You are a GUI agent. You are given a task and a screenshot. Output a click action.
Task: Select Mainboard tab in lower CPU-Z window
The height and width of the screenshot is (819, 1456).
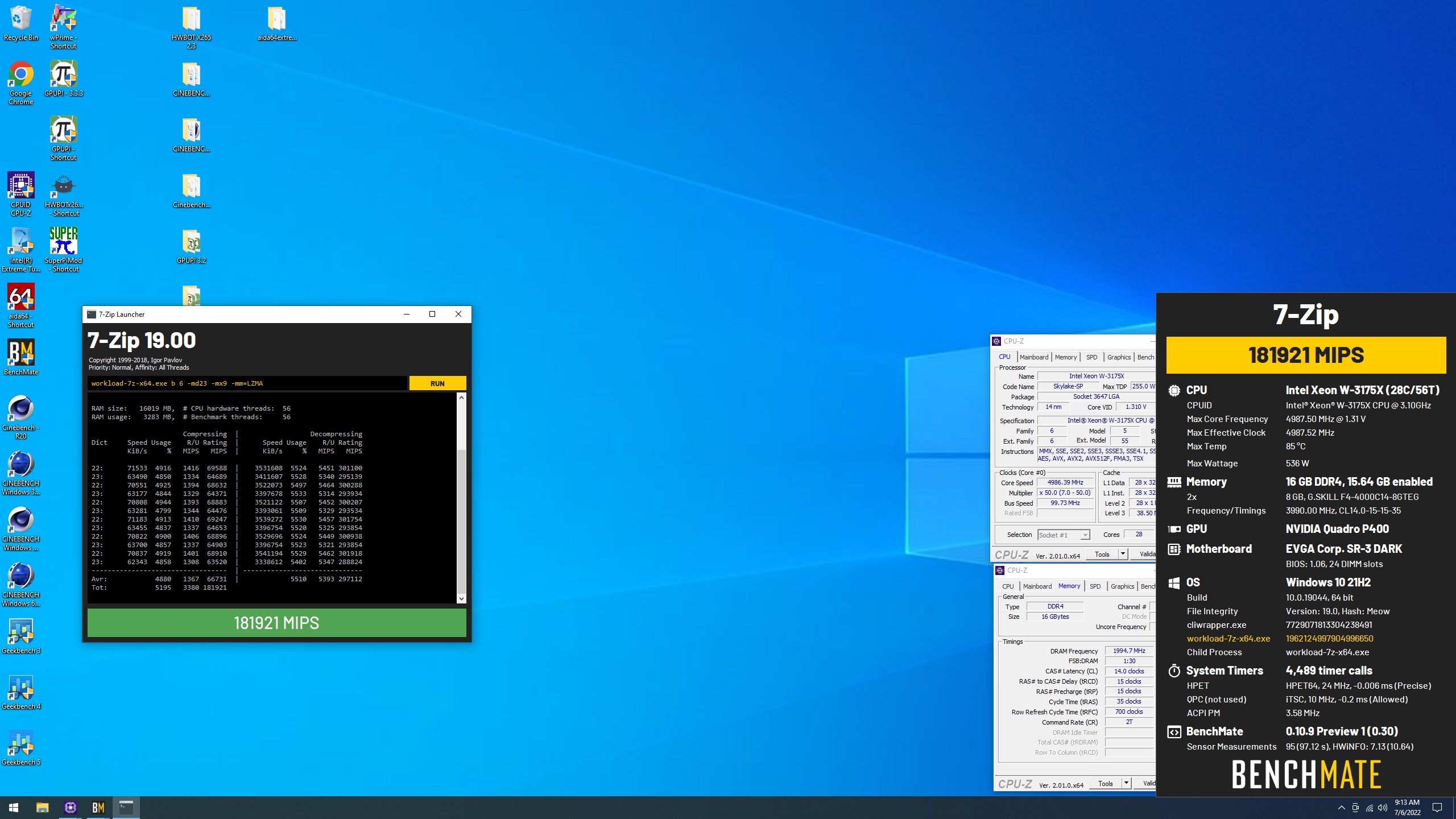(x=1037, y=586)
